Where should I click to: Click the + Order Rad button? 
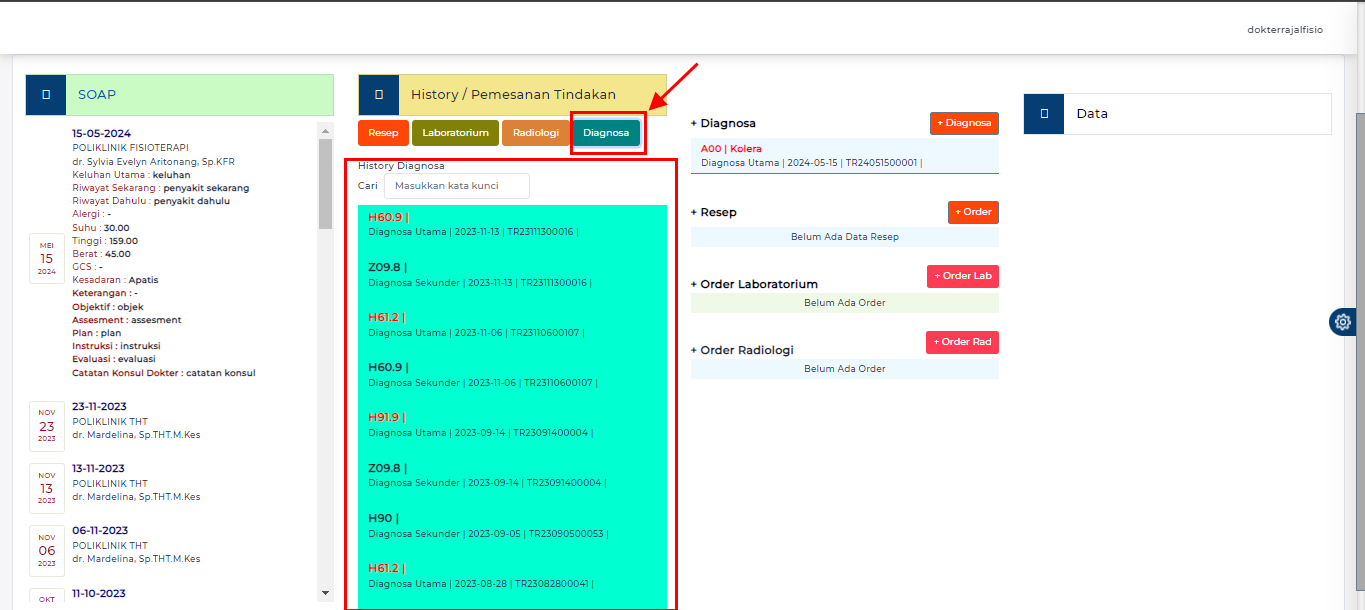(x=961, y=341)
